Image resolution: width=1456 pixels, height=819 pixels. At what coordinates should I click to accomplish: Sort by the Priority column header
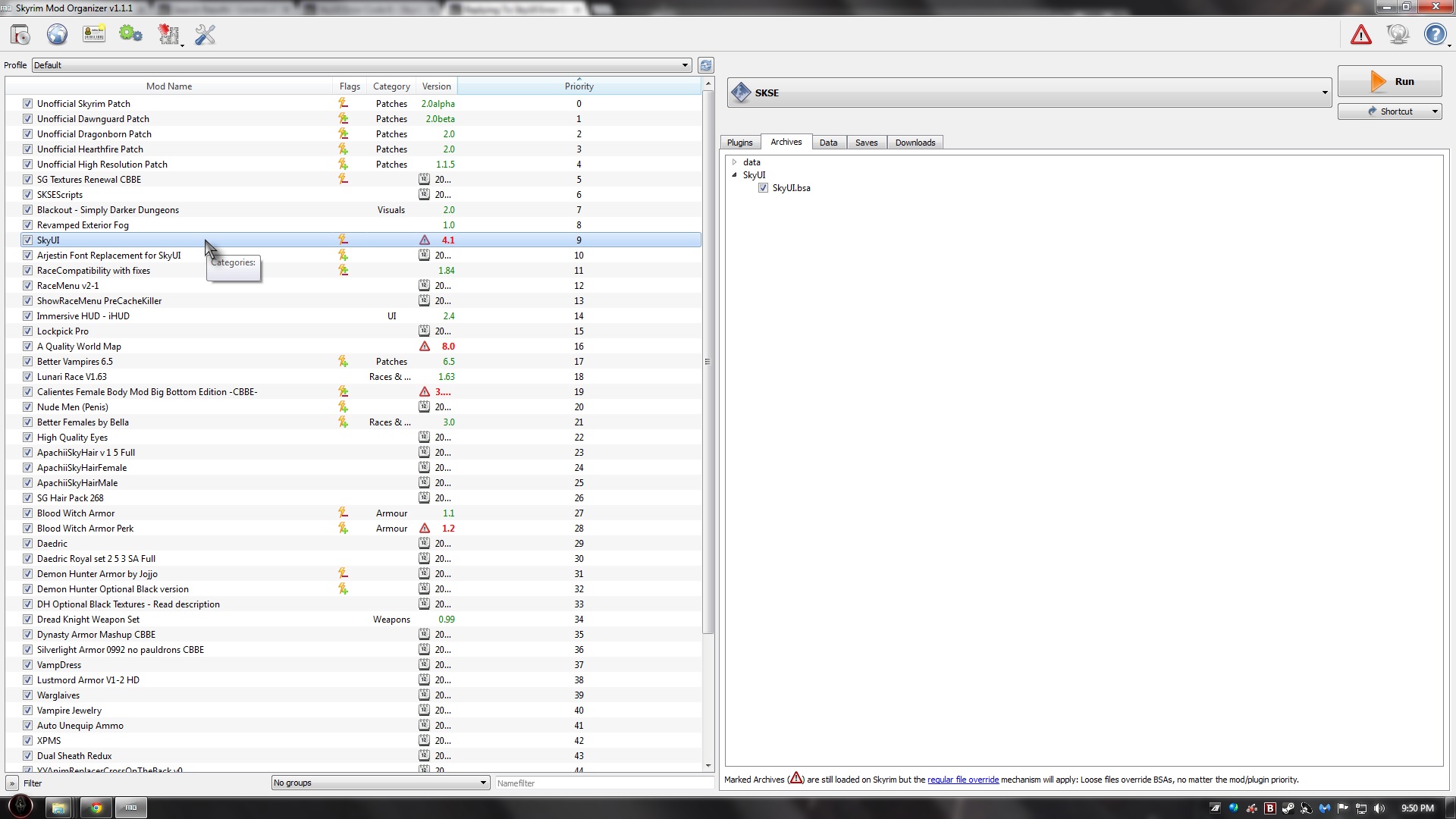[579, 86]
